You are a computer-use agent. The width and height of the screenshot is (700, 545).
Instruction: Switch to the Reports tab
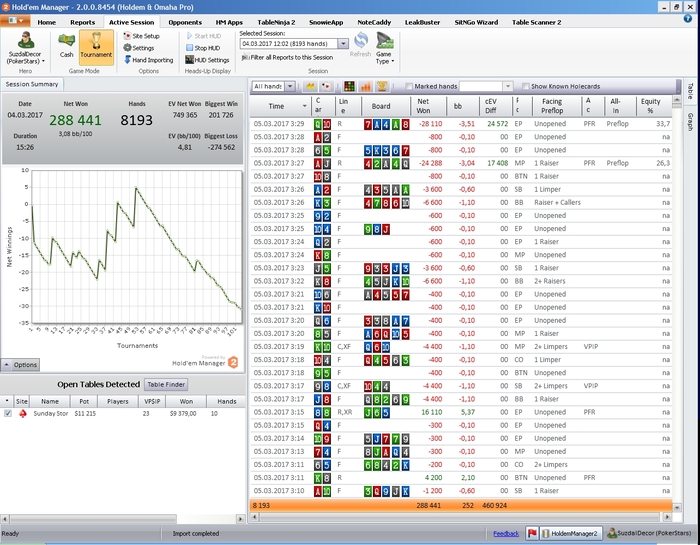(x=83, y=22)
